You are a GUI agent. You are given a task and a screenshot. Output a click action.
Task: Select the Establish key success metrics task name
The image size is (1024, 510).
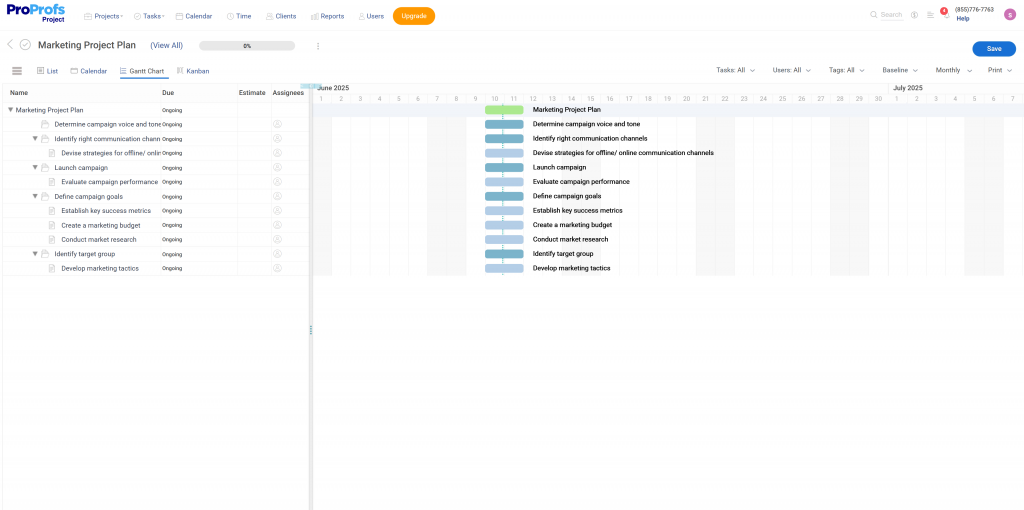click(106, 211)
